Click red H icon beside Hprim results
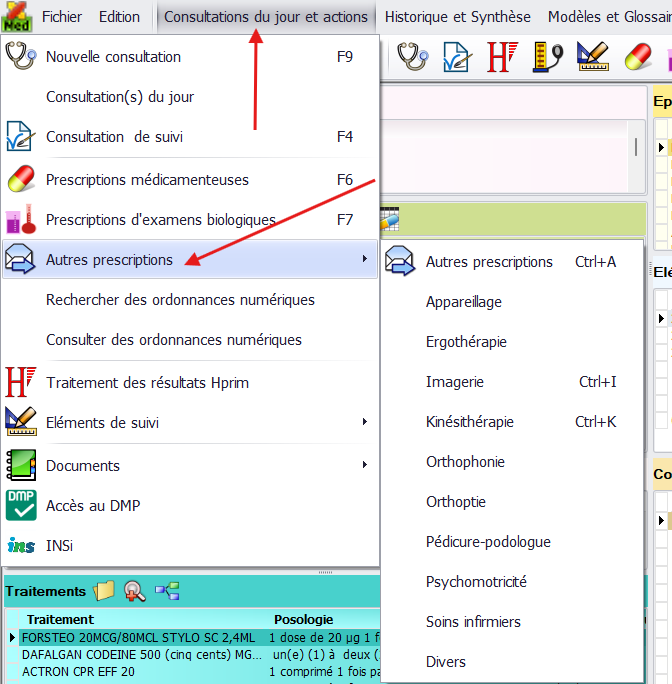Screen dimensions: 672x684 pos(20,382)
